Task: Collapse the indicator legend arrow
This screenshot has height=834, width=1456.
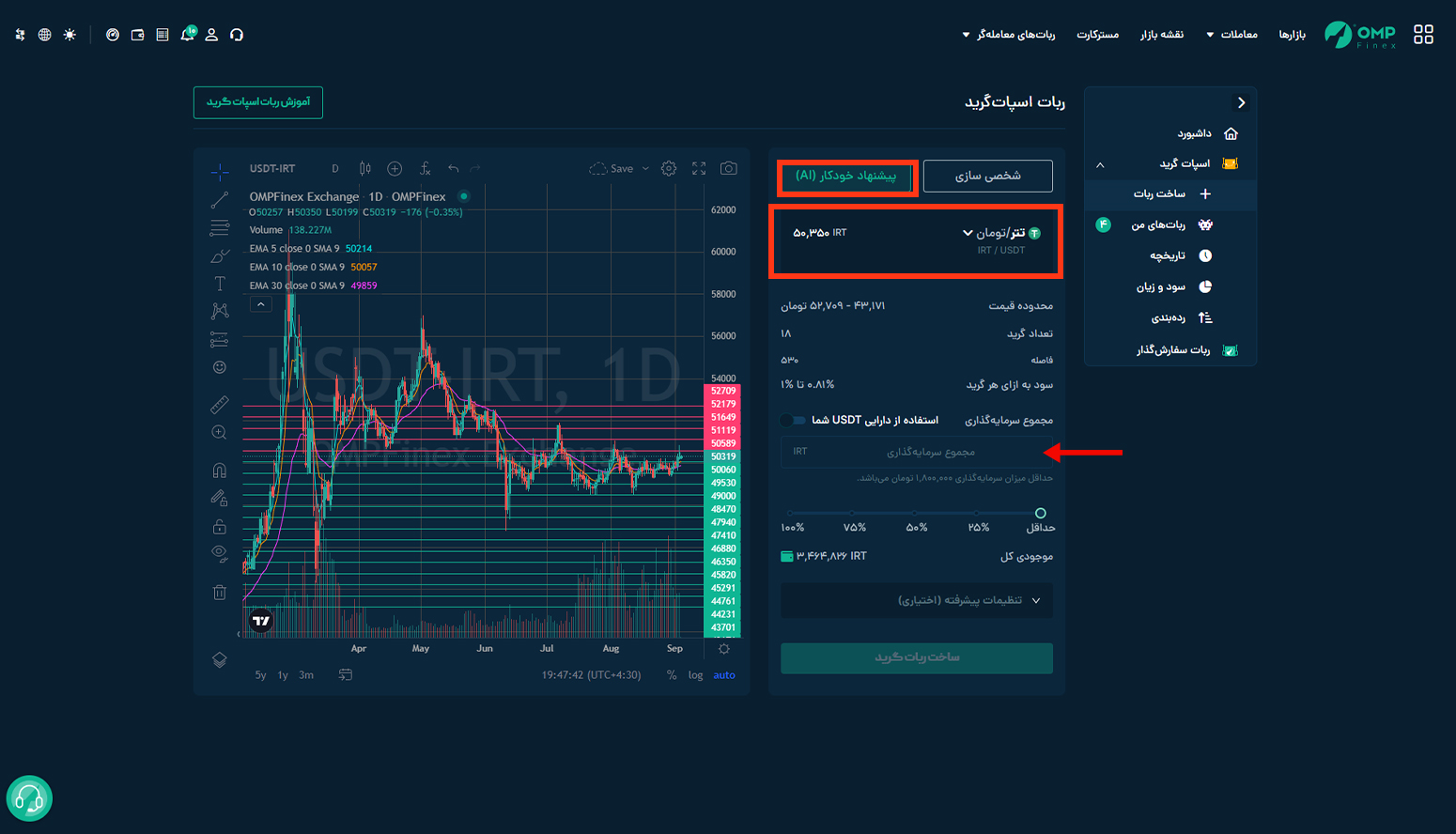Action: tap(261, 304)
